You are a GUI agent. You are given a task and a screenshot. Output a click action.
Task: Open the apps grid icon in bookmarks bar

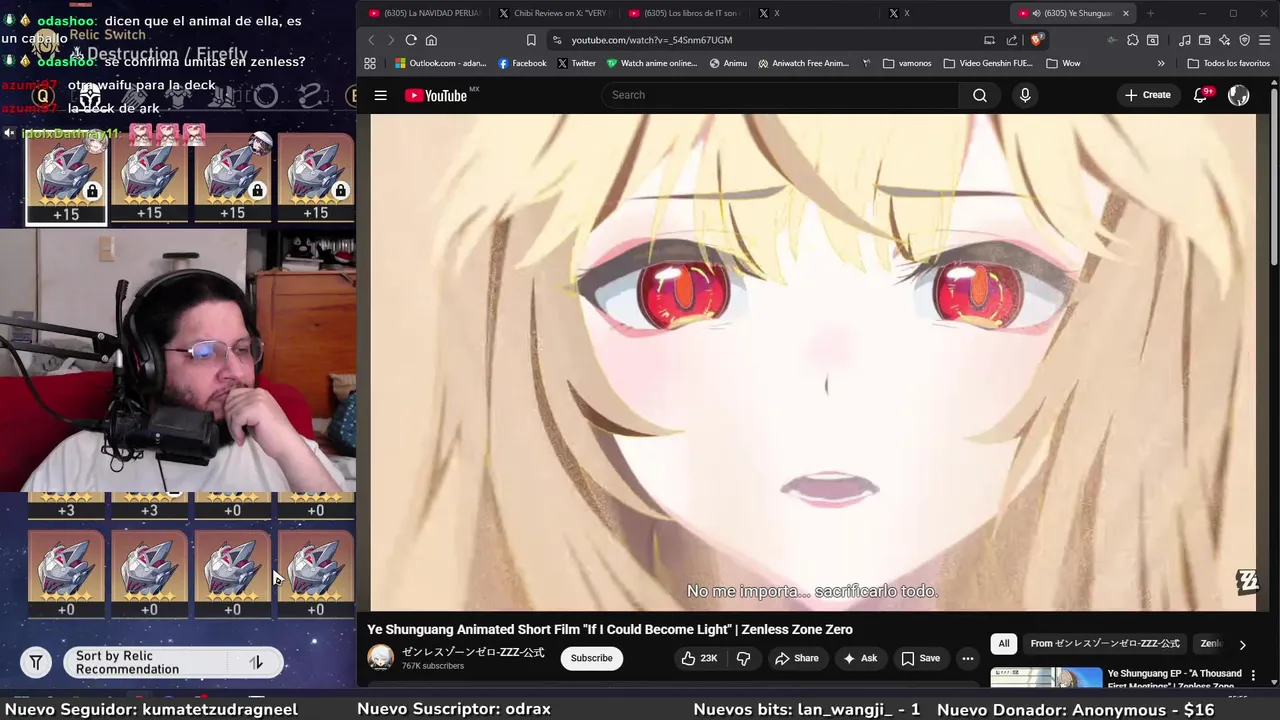coord(370,63)
